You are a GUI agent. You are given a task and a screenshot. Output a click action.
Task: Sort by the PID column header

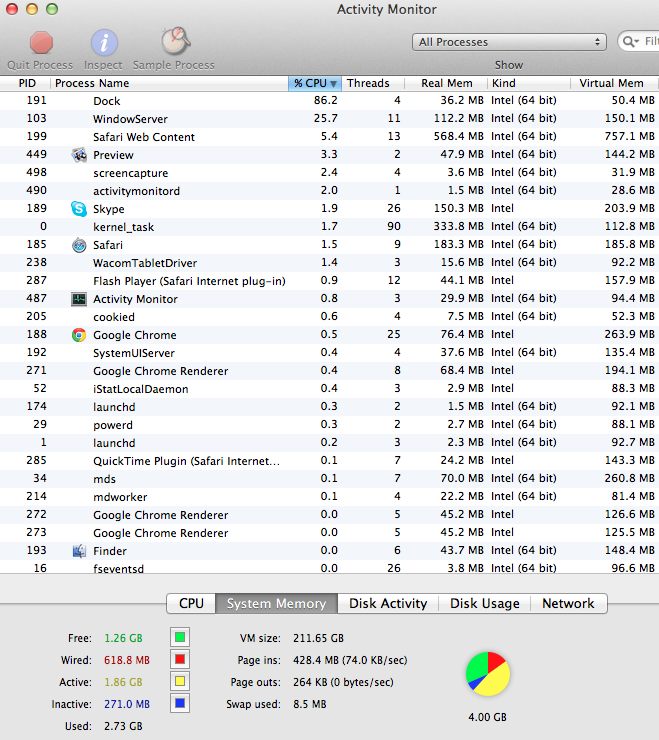pyautogui.click(x=26, y=83)
